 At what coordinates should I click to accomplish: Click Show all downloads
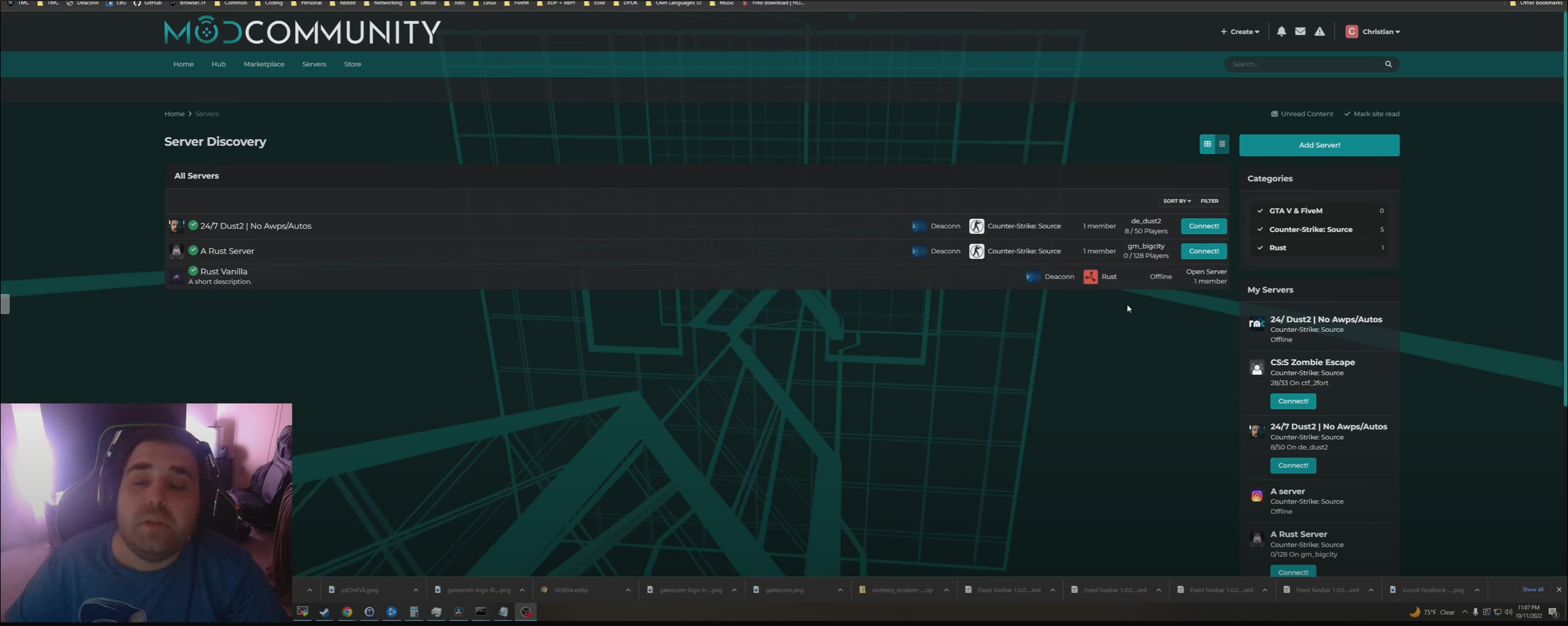(1532, 589)
